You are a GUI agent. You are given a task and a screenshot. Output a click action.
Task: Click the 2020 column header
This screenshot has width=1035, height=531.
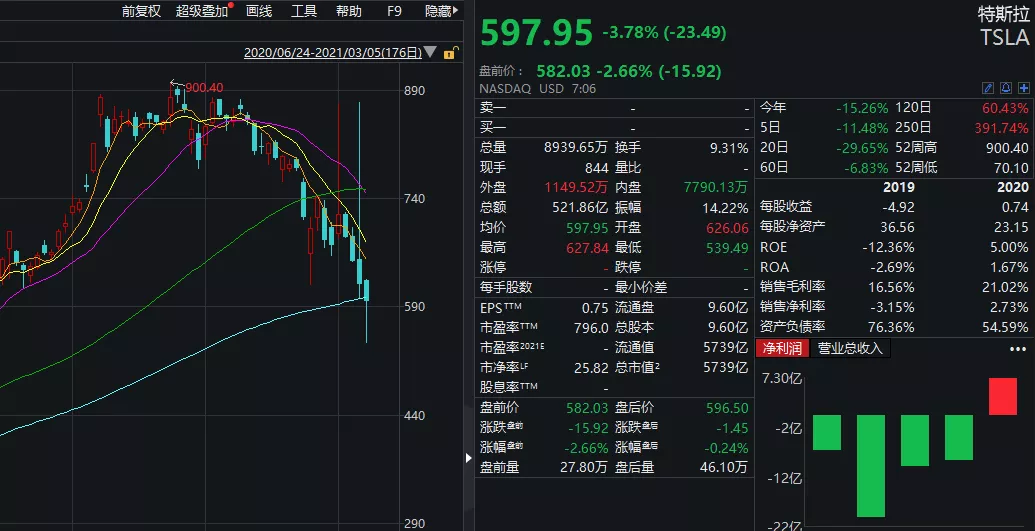pyautogui.click(x=1013, y=188)
